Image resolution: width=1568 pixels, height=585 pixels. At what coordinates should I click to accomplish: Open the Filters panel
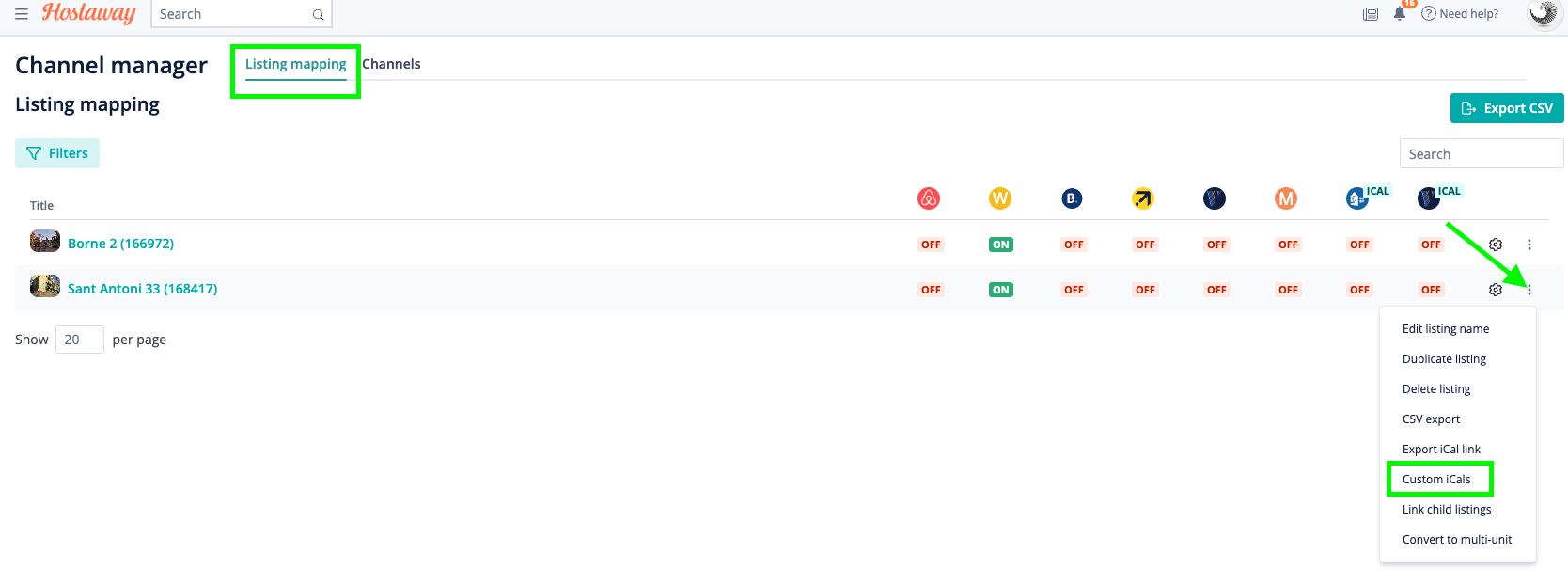57,153
